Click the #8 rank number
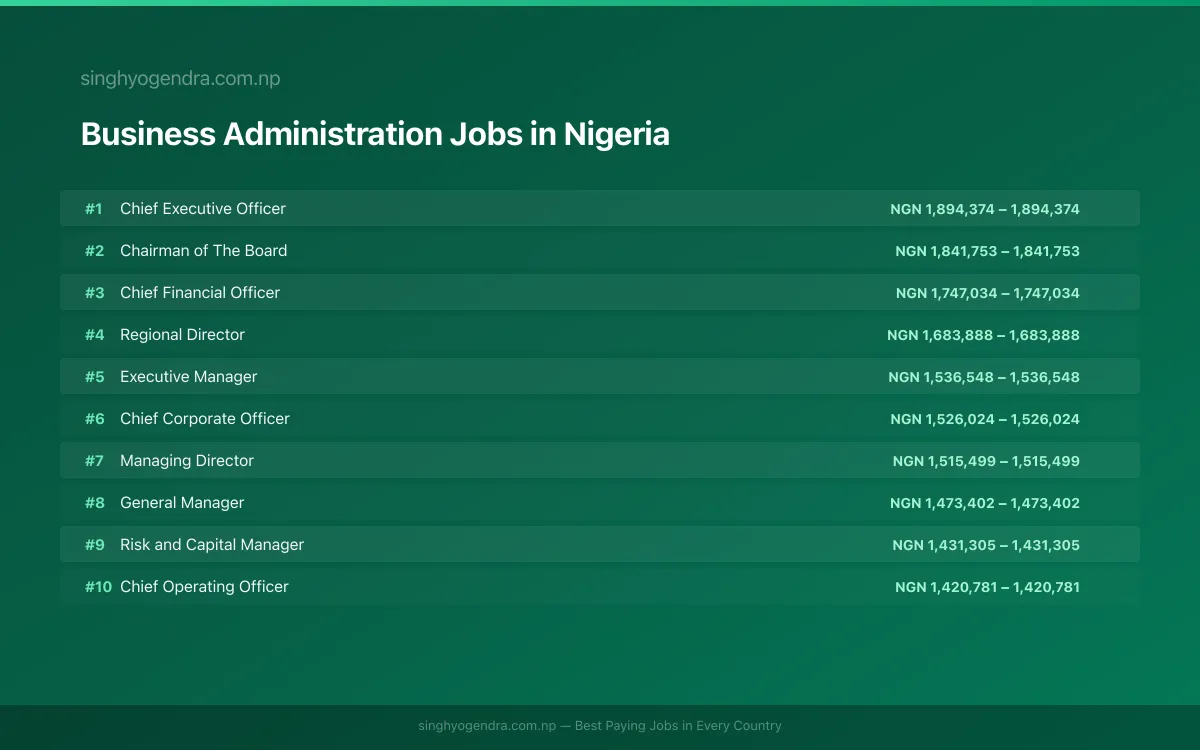 coord(94,503)
